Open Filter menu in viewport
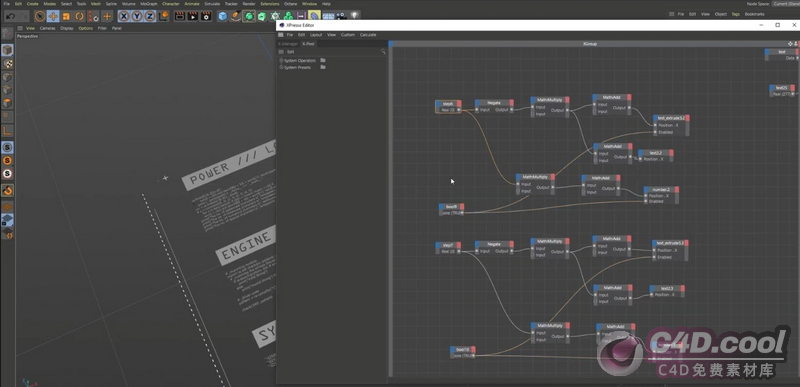This screenshot has height=387, width=800. [103, 28]
